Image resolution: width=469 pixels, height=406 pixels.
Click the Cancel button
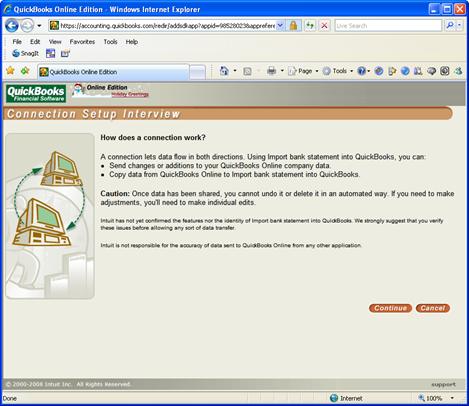pos(433,308)
